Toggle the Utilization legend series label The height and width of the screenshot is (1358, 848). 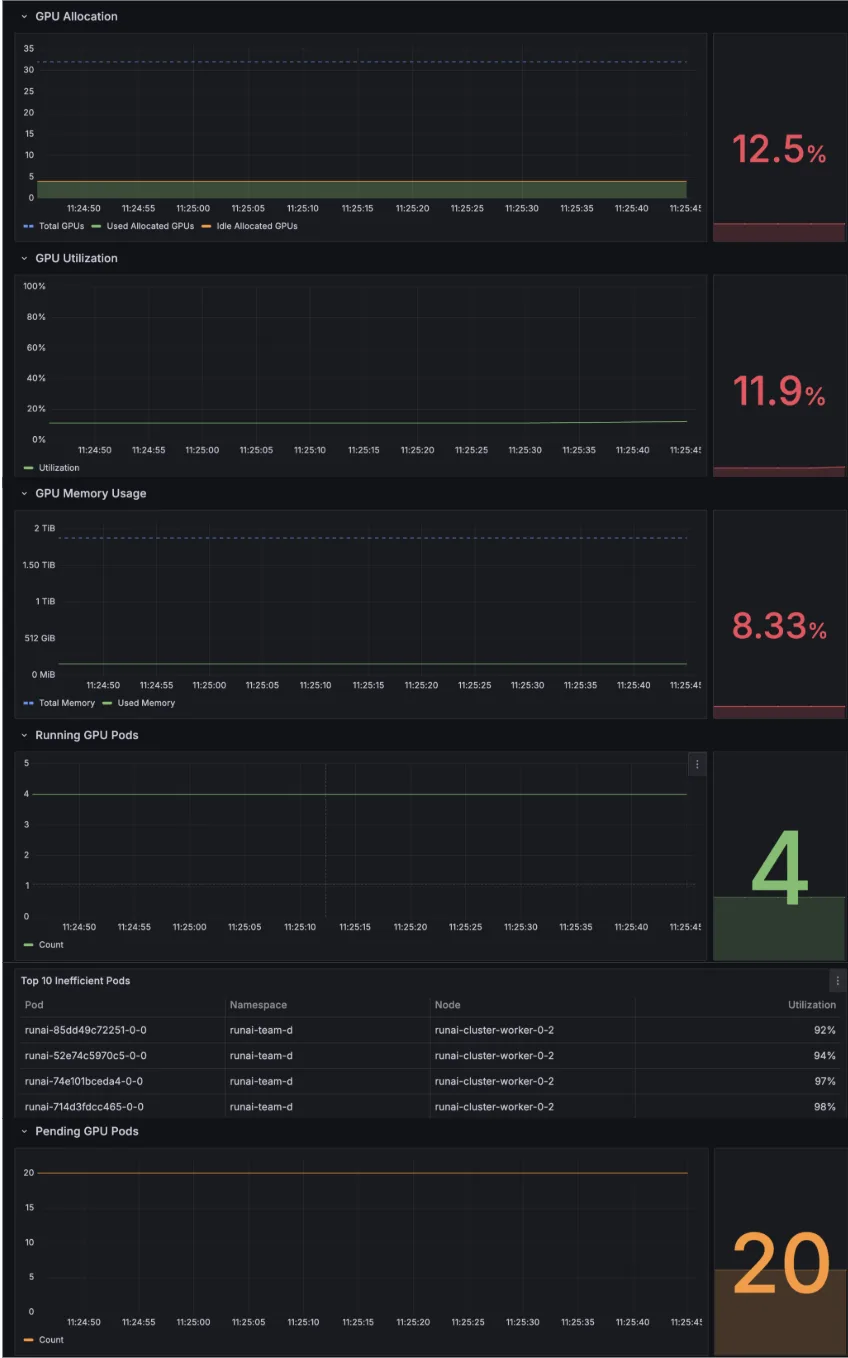point(59,467)
